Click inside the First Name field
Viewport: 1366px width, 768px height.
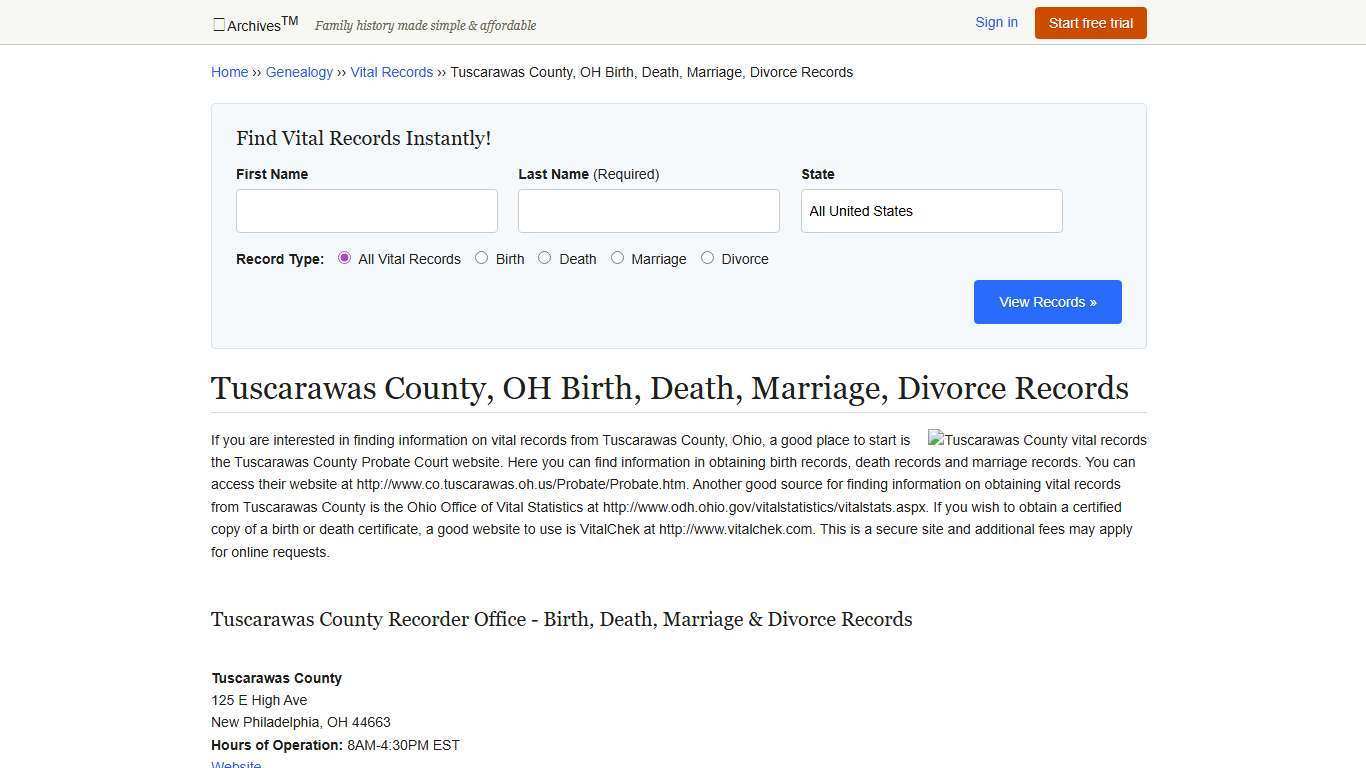366,211
